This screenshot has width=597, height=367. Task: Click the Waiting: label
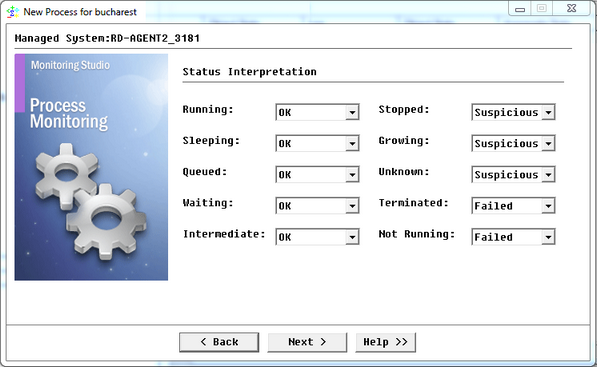click(208, 203)
